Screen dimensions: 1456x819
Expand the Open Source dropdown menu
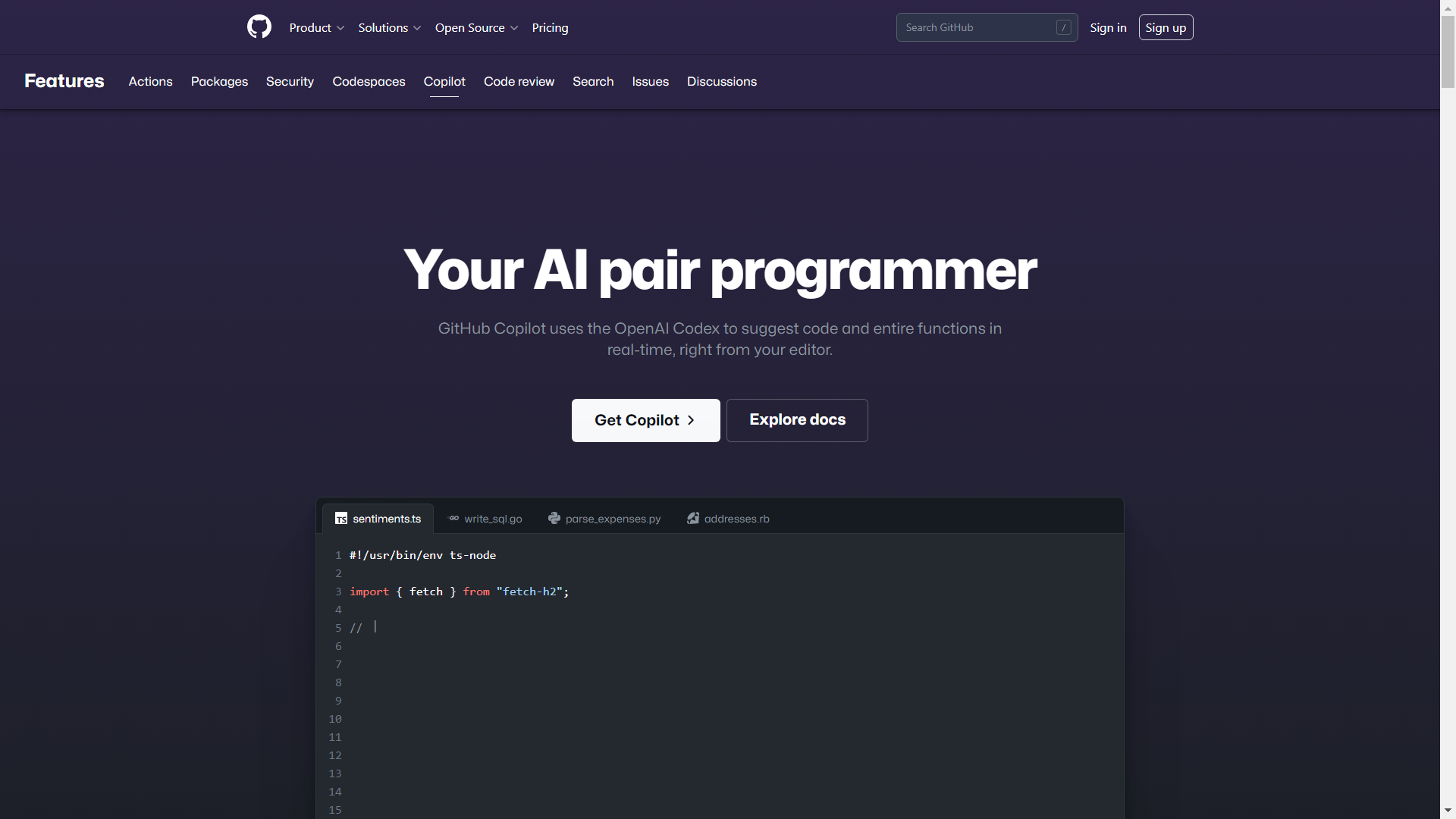(x=477, y=27)
